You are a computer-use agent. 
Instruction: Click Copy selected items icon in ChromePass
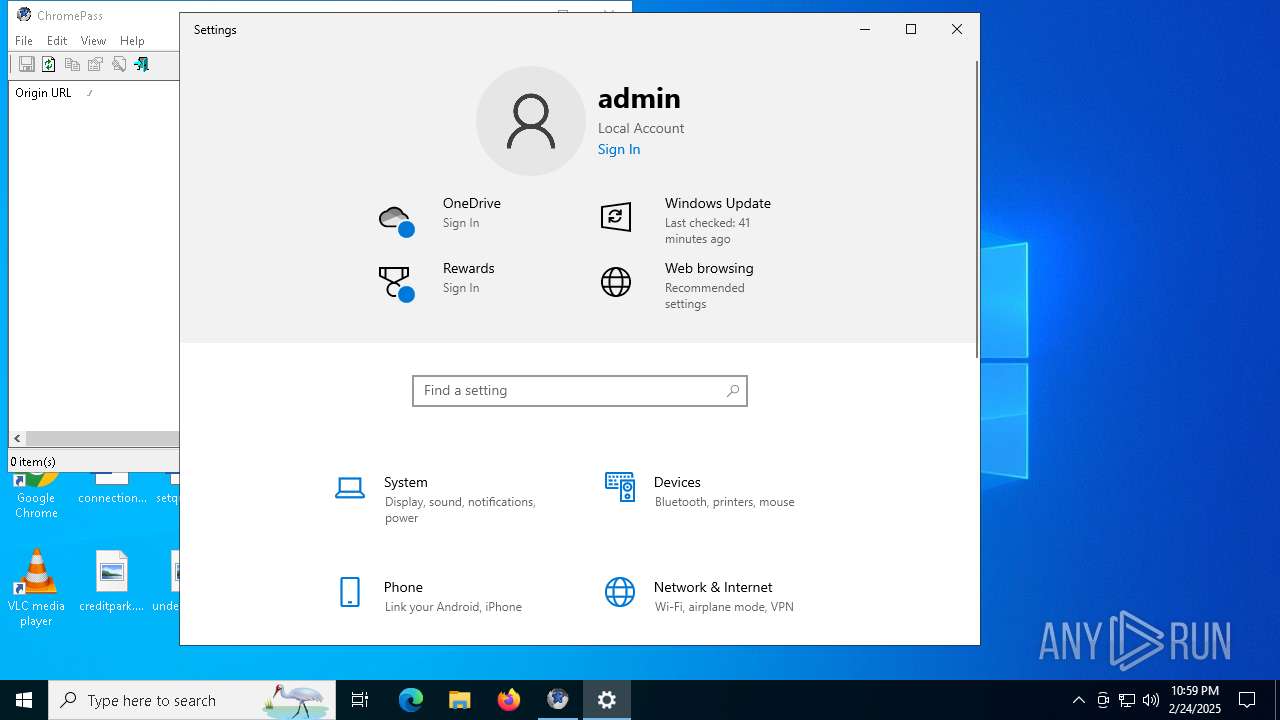click(x=72, y=64)
